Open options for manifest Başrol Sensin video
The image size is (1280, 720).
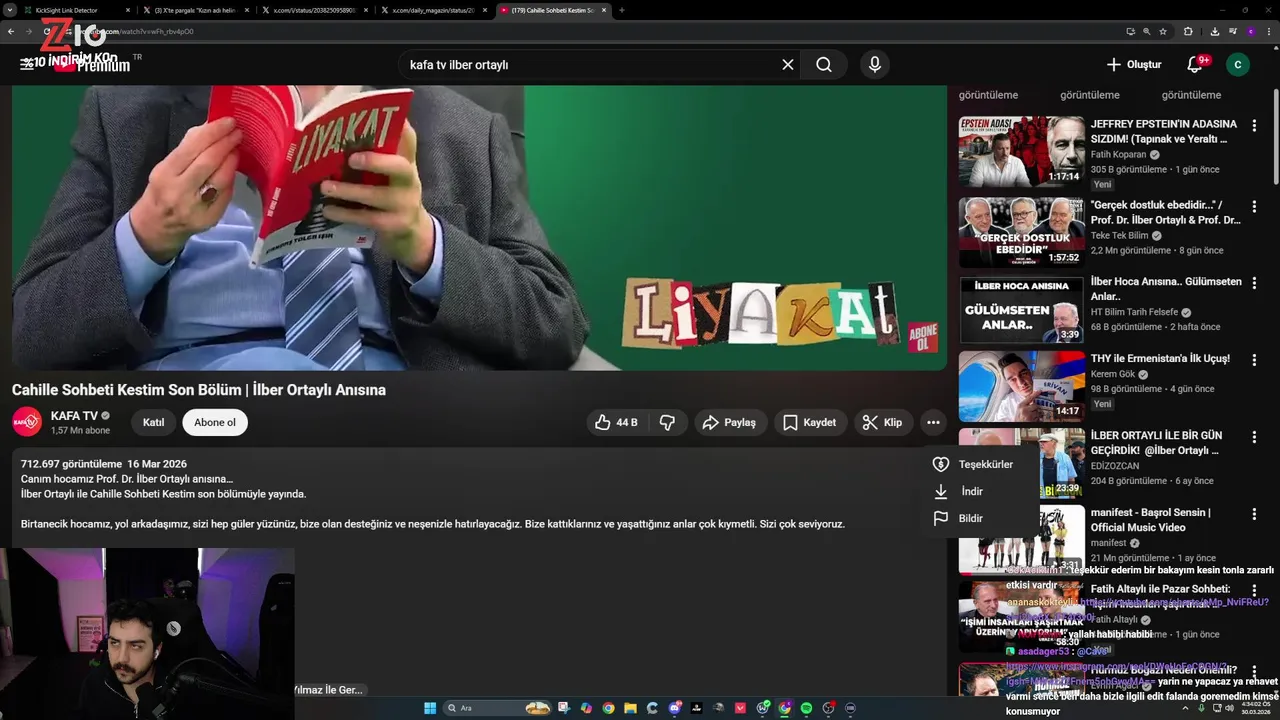point(1254,514)
